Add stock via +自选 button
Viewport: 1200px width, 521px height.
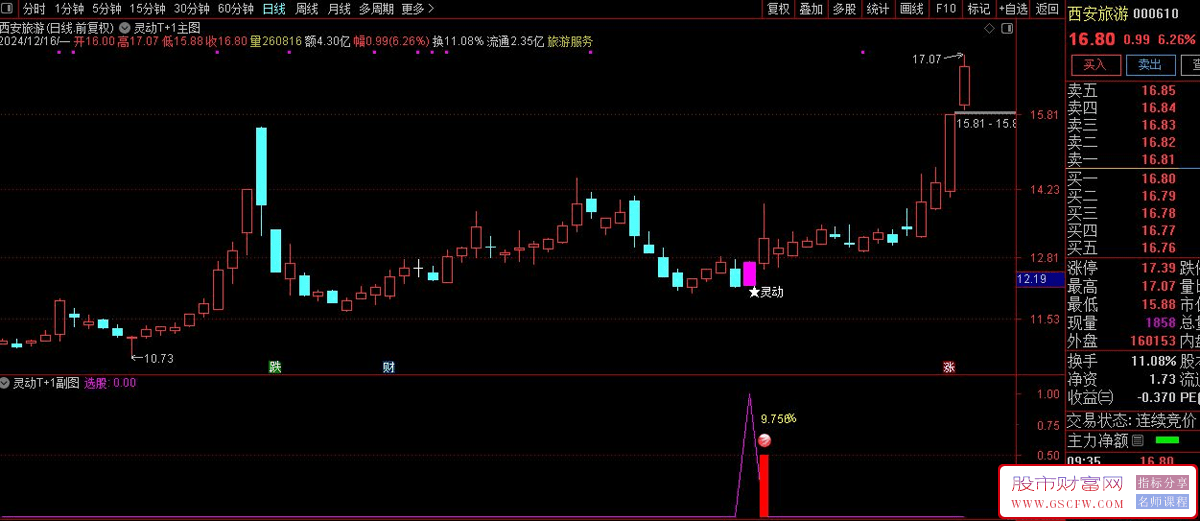click(1011, 9)
